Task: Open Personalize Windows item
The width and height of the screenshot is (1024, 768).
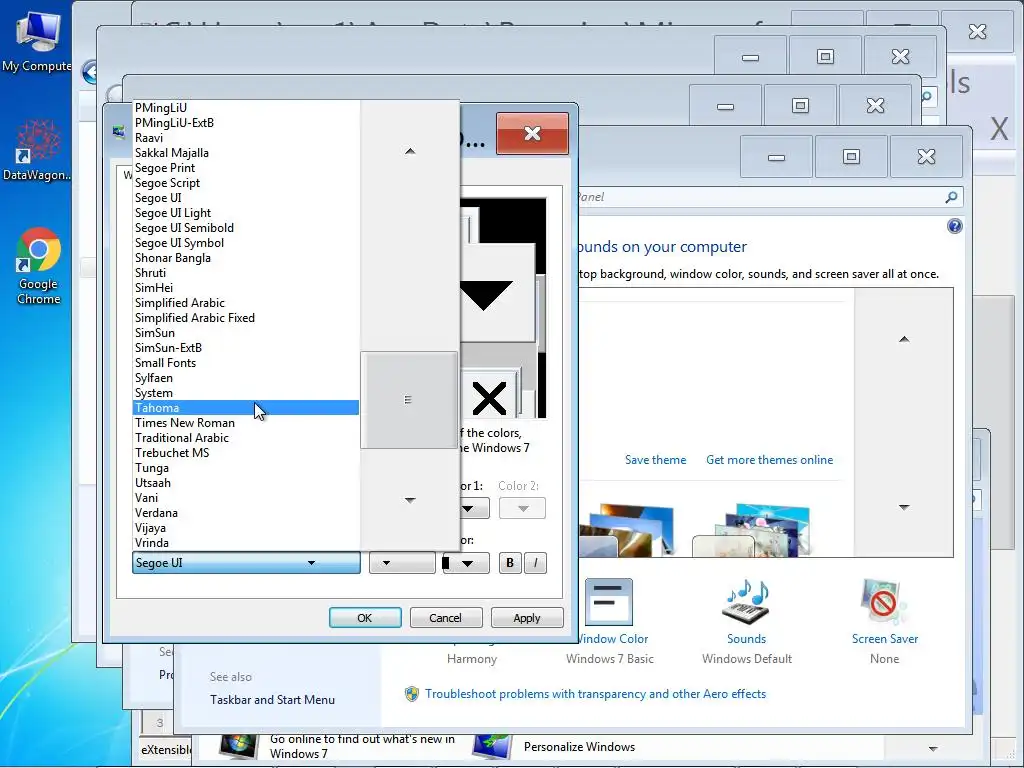Action: pyautogui.click(x=579, y=746)
